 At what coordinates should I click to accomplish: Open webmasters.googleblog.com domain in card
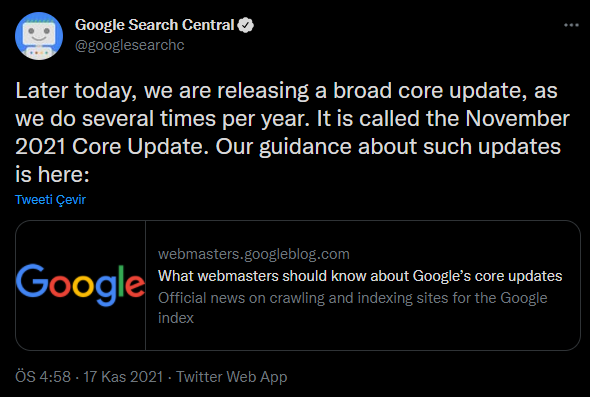[x=254, y=254]
